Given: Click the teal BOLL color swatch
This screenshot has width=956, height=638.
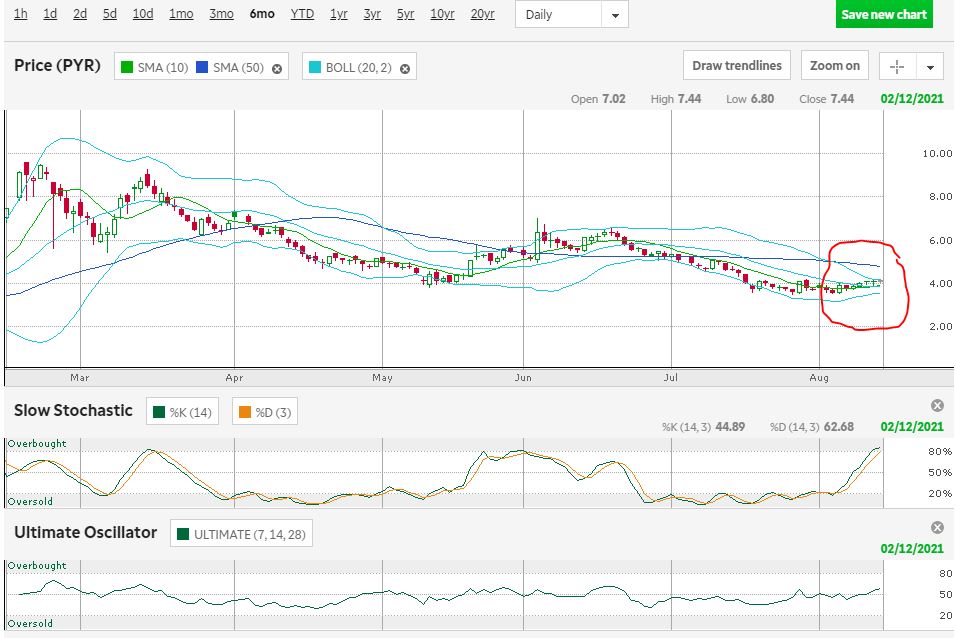Looking at the screenshot, I should pos(317,67).
